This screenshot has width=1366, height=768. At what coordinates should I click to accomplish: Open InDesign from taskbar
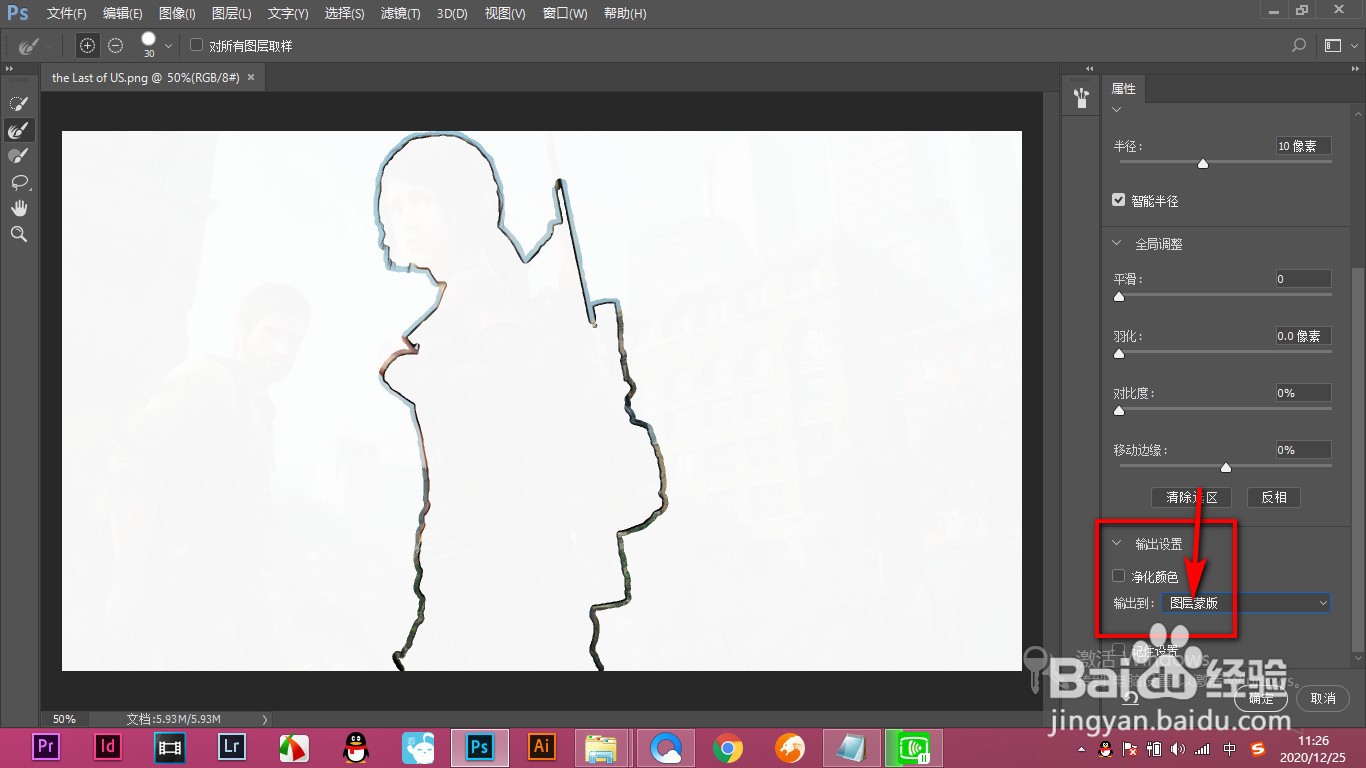(x=107, y=746)
